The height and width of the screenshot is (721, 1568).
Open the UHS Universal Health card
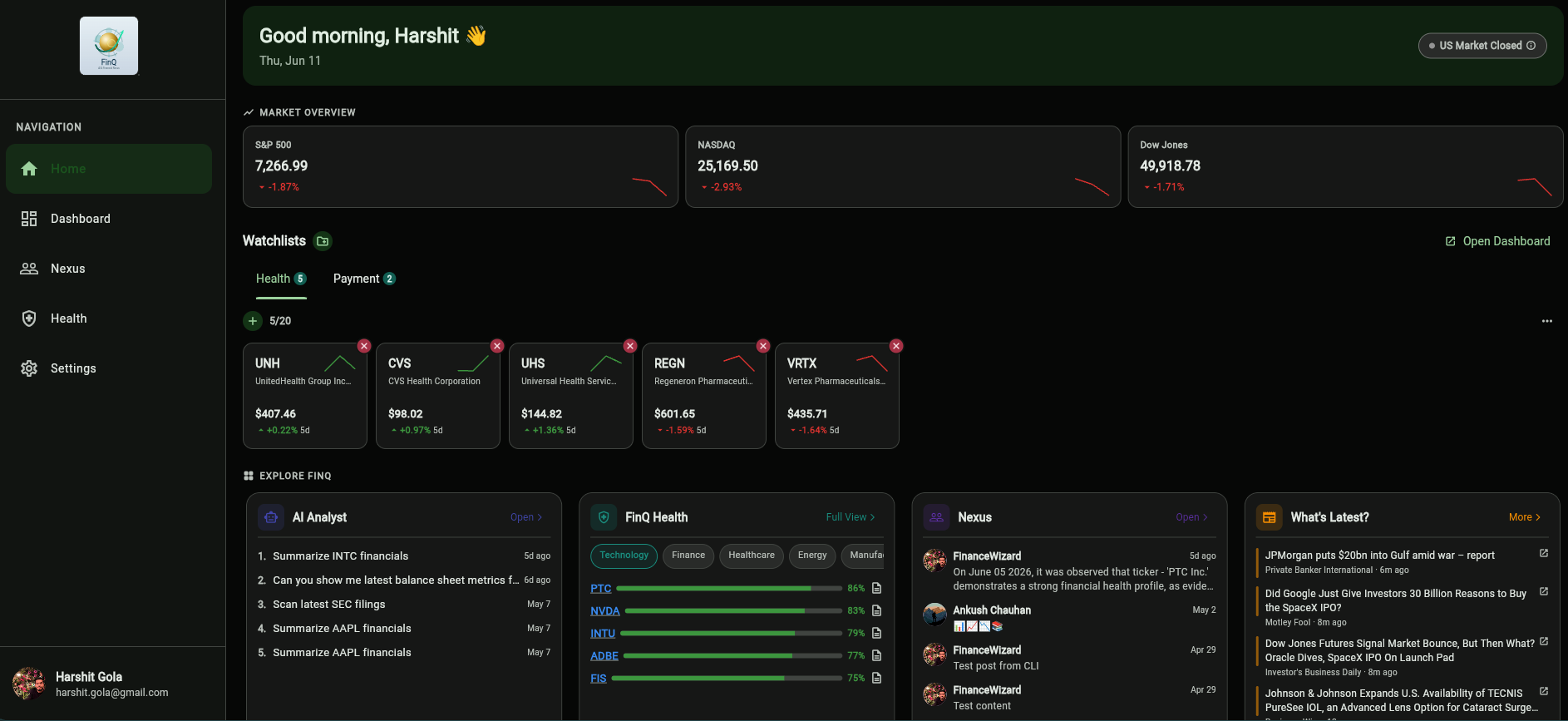click(x=571, y=396)
